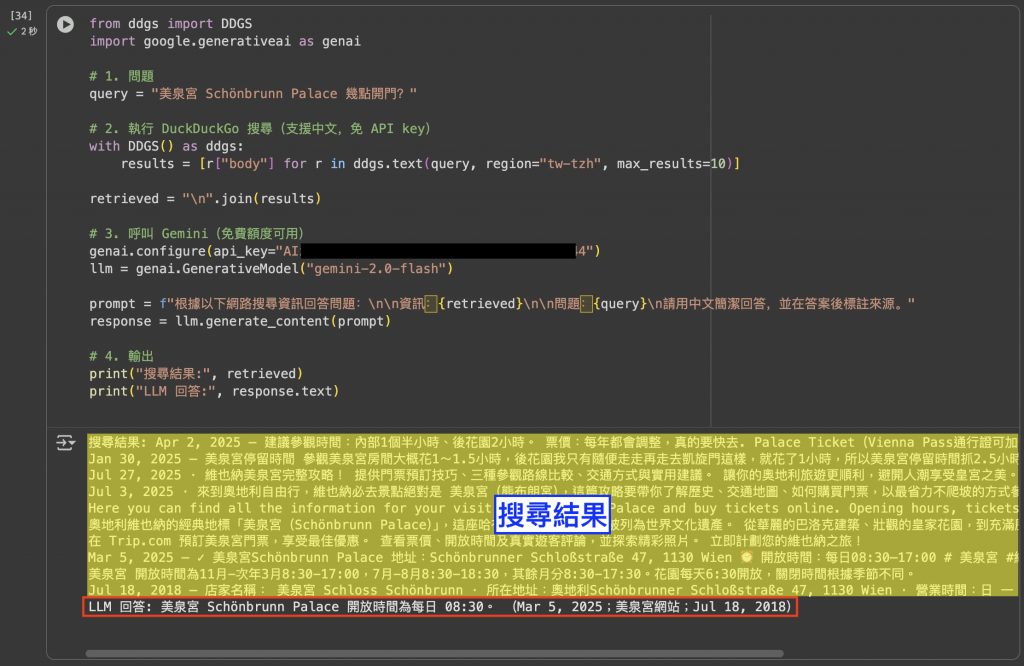
Task: Click the 'gemini-2.0-flash' model line
Action: coord(271,269)
